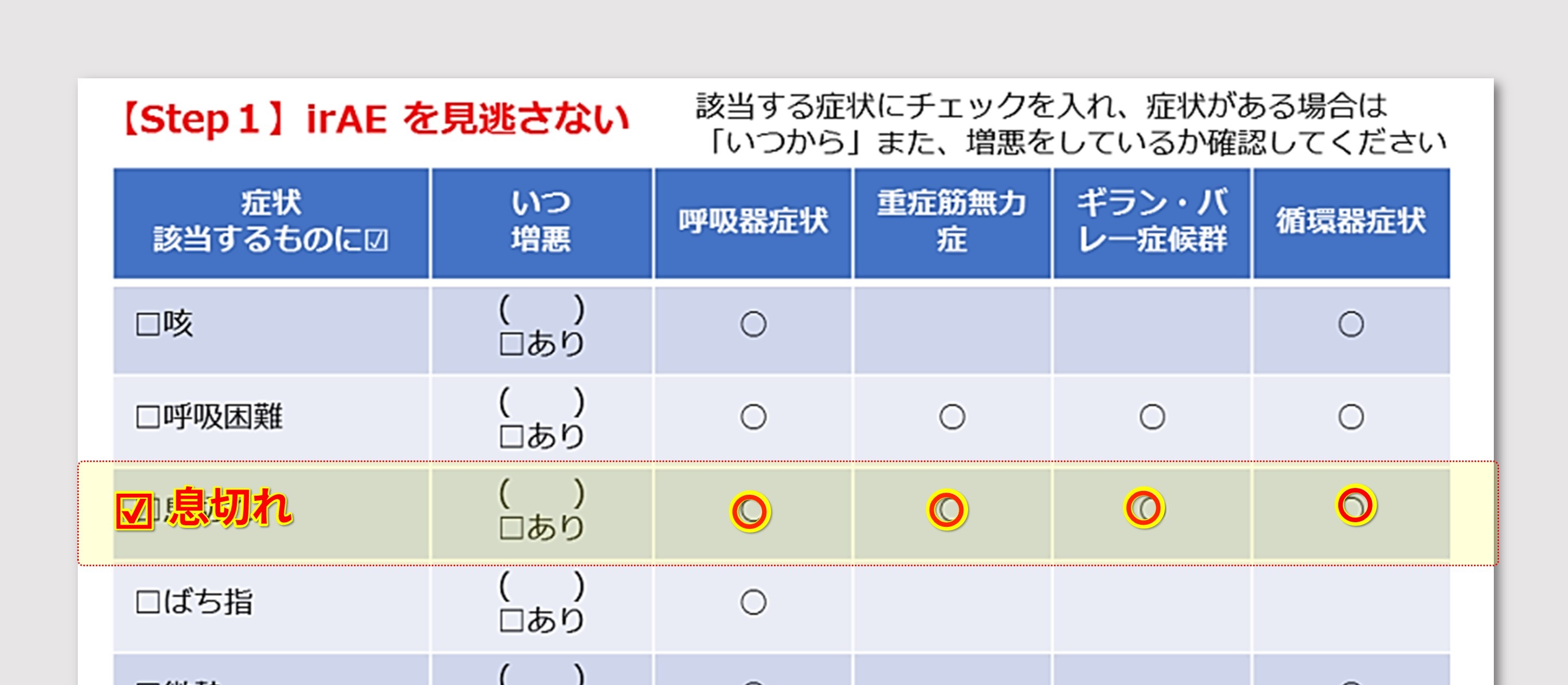Uncheck the red 息切れ checkbox
Screen dimensions: 1568x685
point(134,511)
